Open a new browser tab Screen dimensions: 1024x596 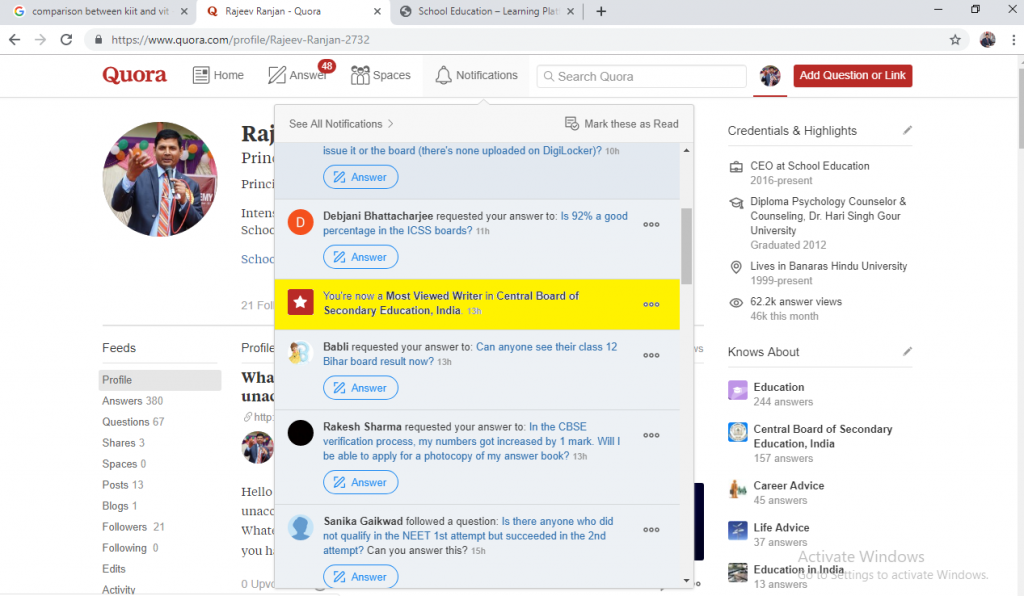click(601, 11)
